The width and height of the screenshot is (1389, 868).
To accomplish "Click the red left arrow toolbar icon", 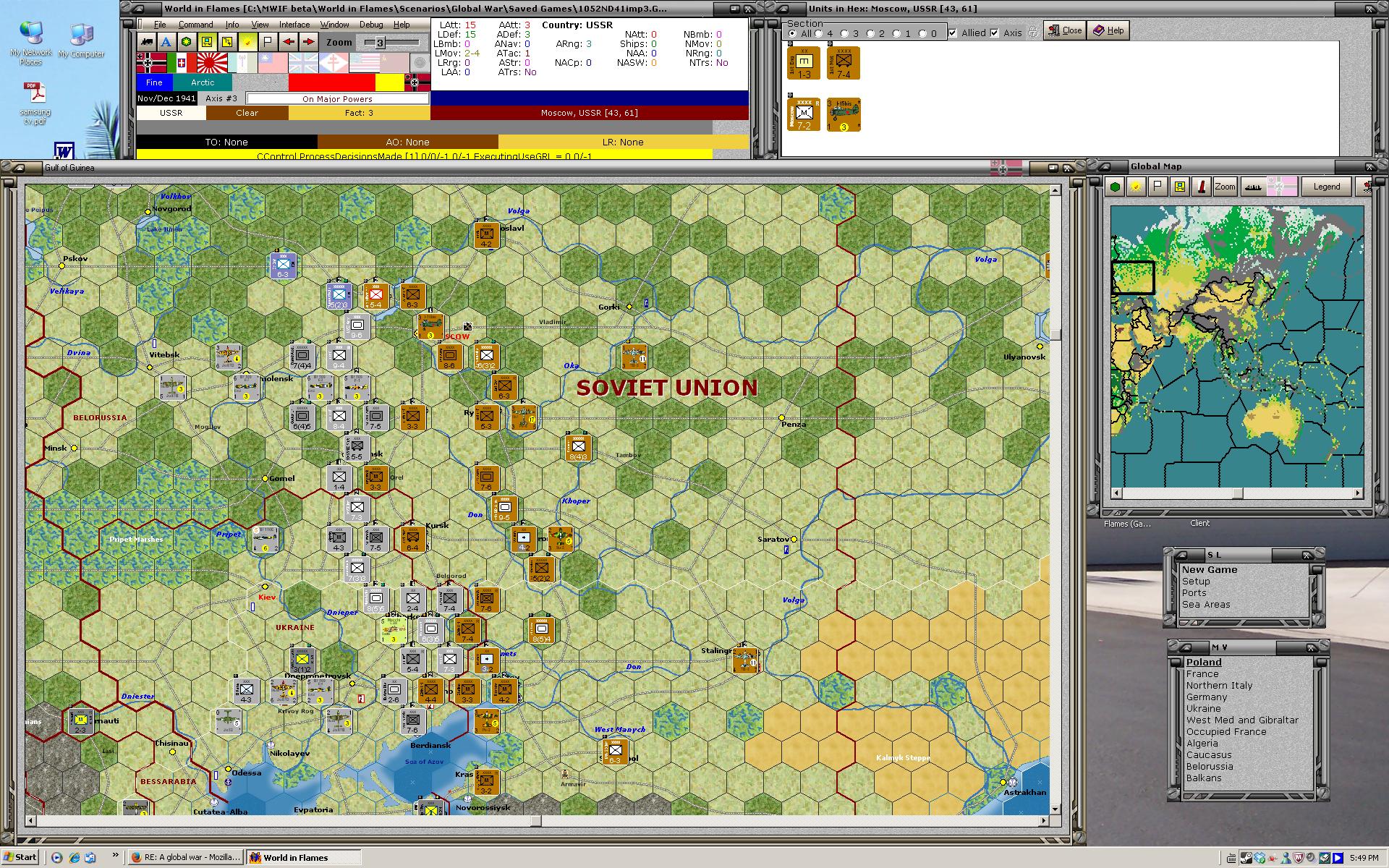I will (288, 42).
